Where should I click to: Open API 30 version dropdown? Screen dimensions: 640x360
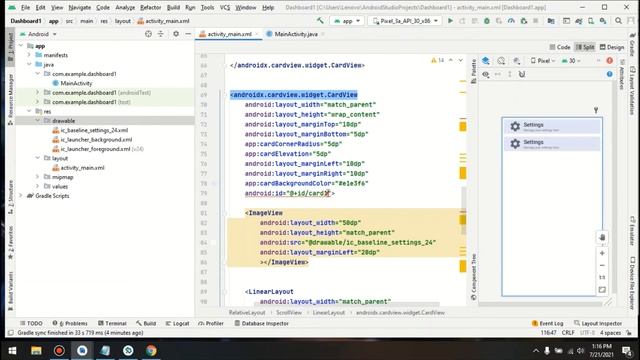571,61
